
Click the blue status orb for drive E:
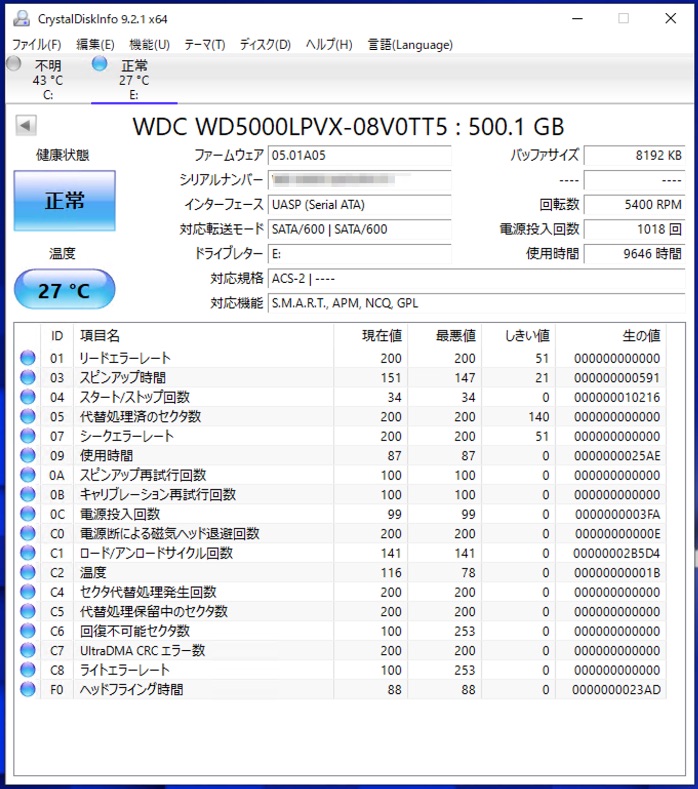[x=100, y=63]
